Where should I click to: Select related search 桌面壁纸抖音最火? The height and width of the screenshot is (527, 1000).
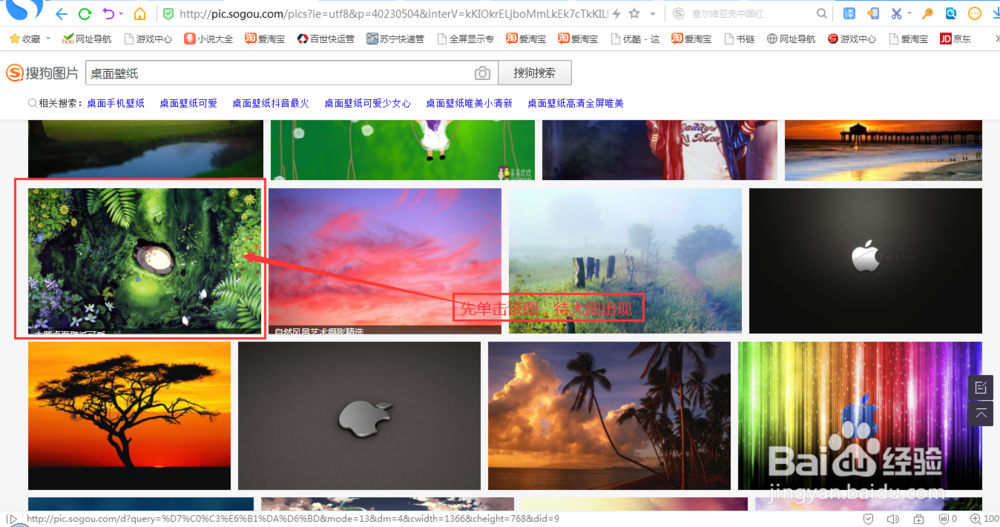[x=270, y=103]
